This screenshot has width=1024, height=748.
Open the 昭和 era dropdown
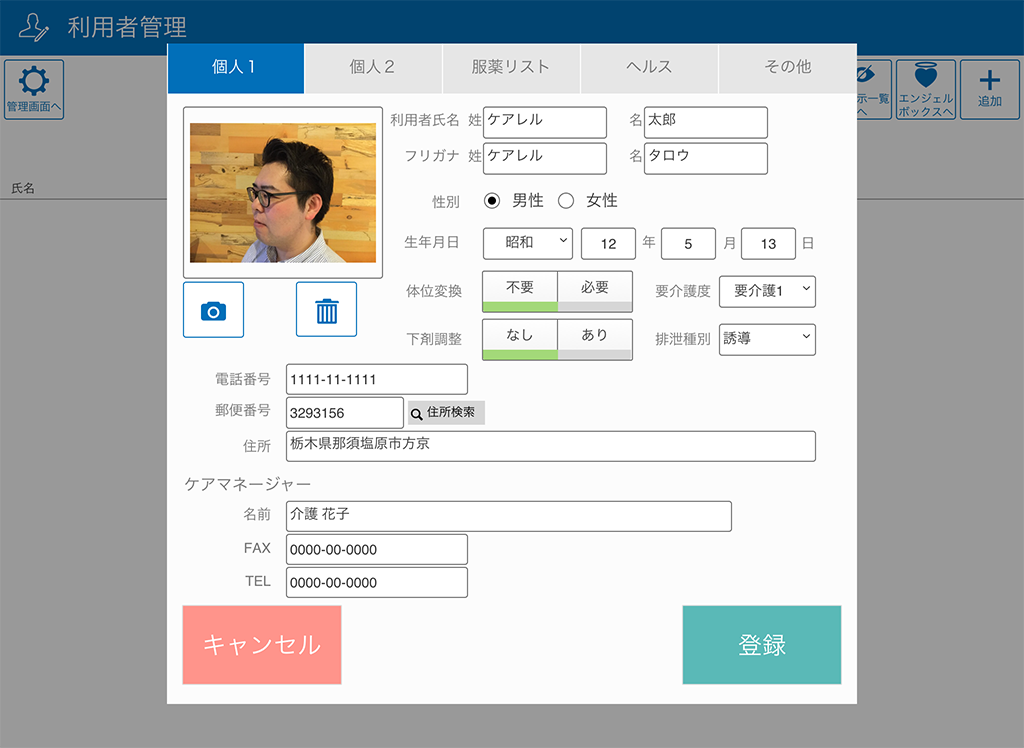click(527, 243)
